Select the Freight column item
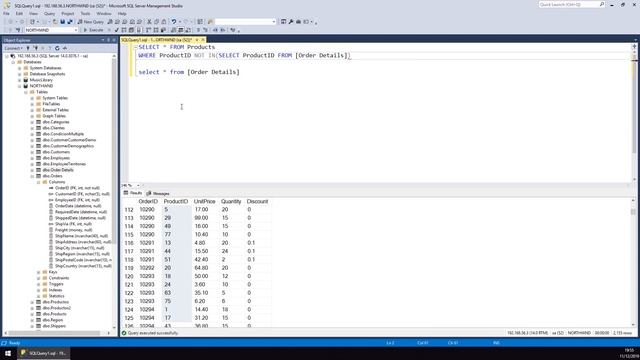 pyautogui.click(x=73, y=230)
